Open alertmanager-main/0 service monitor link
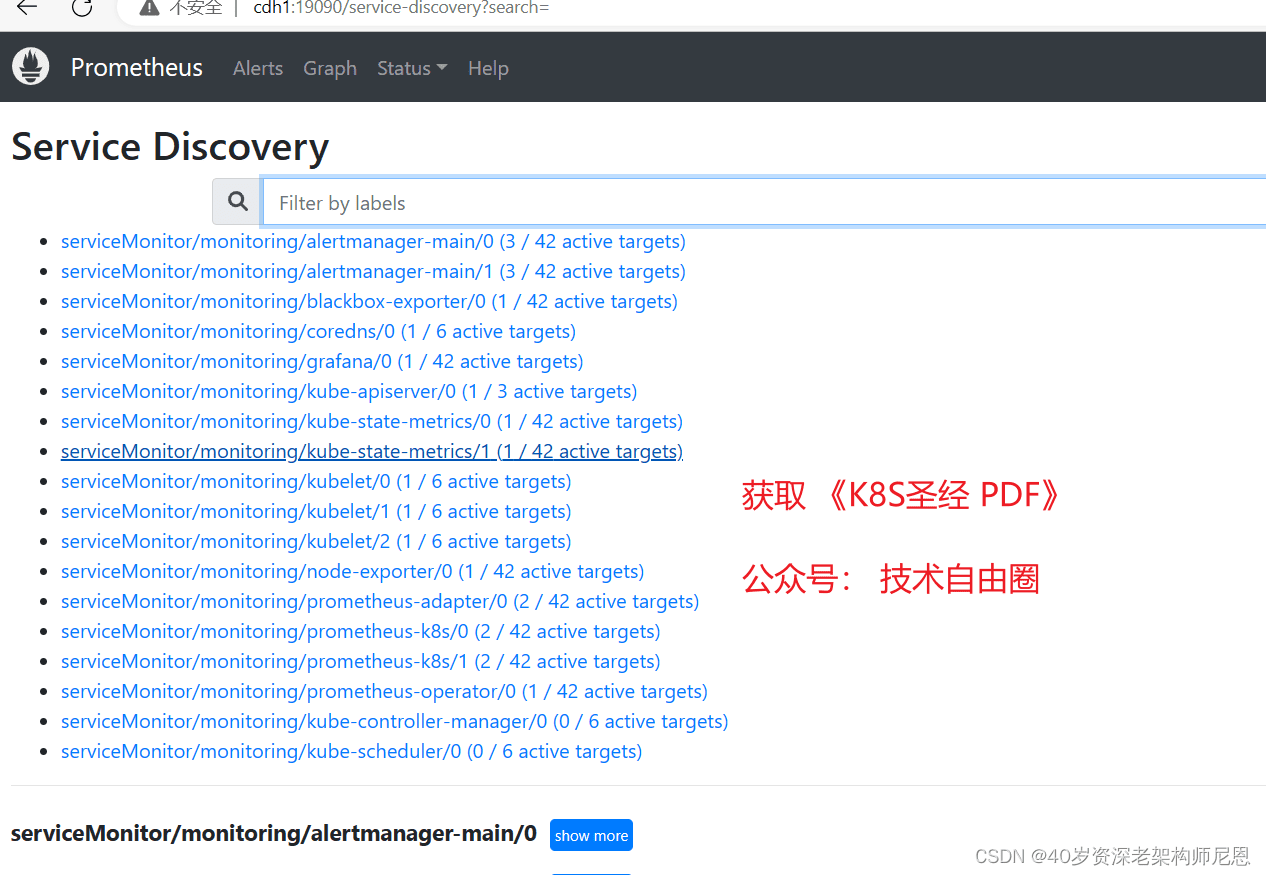The image size is (1266, 875). [x=373, y=241]
